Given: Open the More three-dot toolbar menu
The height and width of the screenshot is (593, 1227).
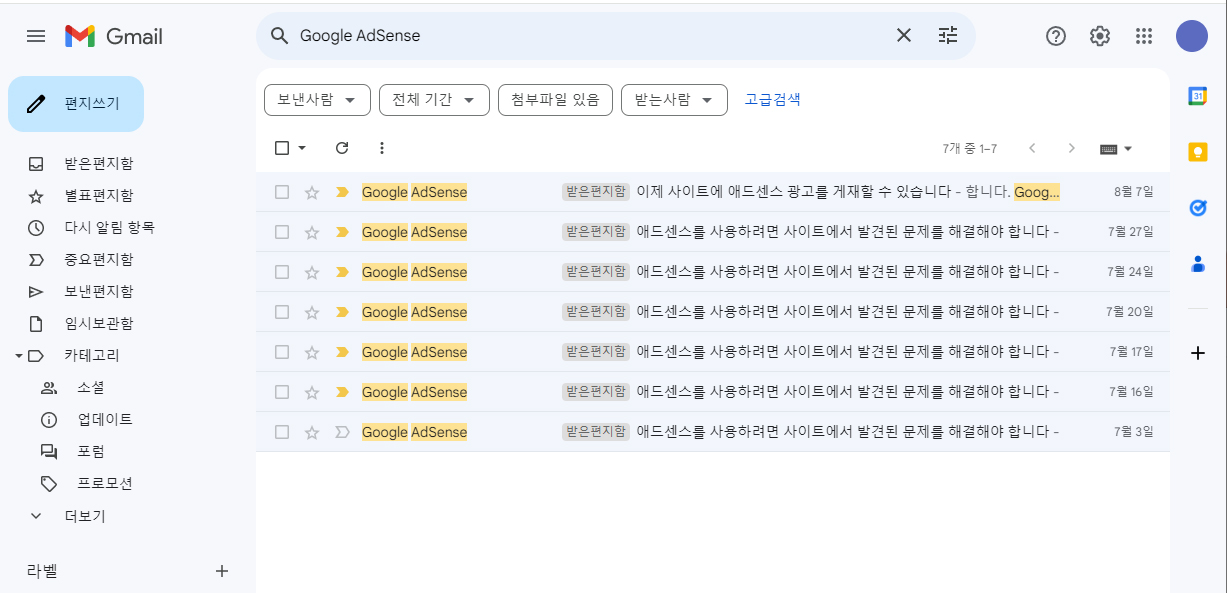Looking at the screenshot, I should tap(381, 148).
